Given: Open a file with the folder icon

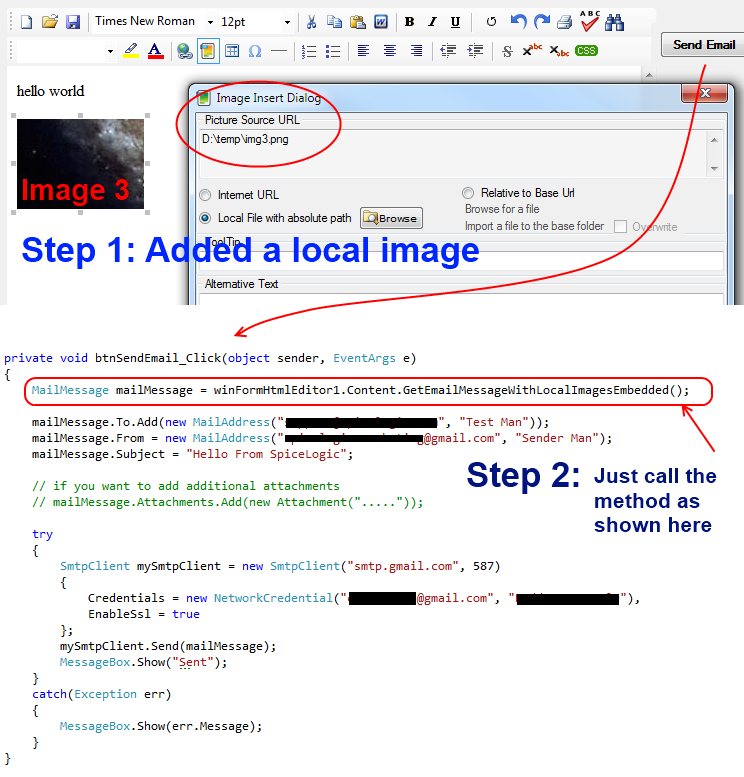Looking at the screenshot, I should click(x=50, y=22).
